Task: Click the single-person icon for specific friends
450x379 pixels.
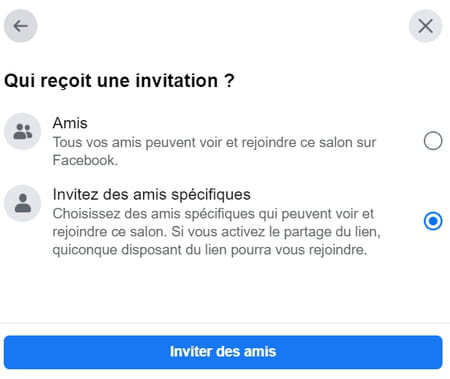Action: coord(22,203)
